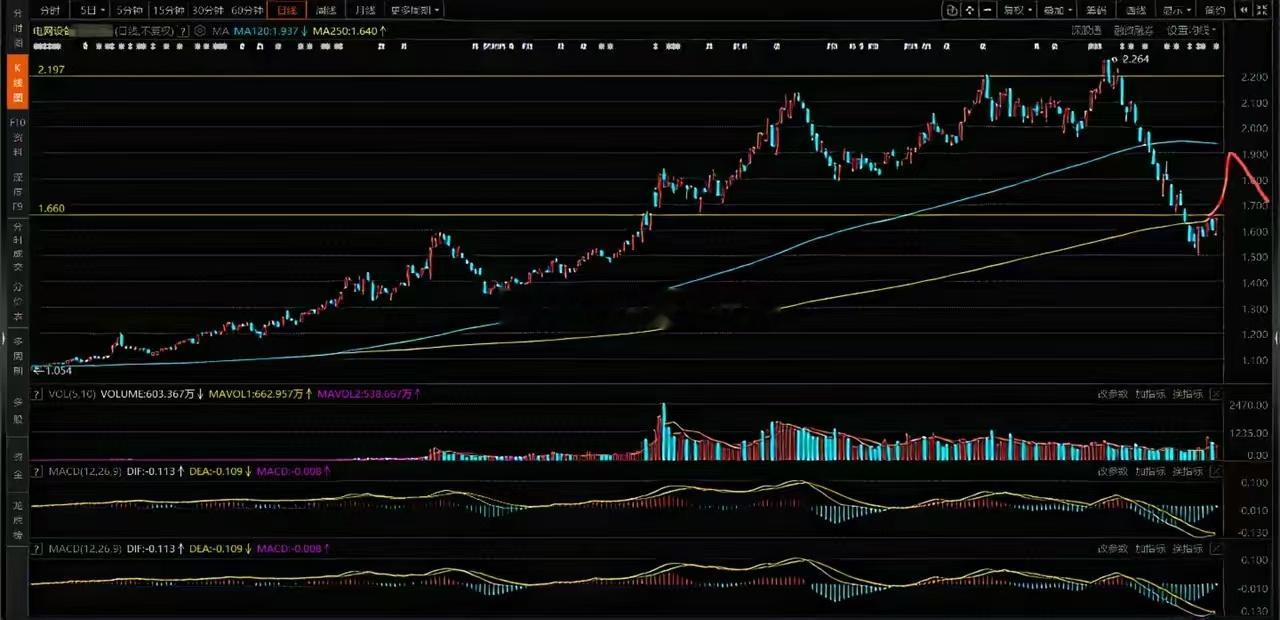1280x620 pixels.
Task: Click the VOLUME:603.367万 readout
Action: tap(145, 394)
